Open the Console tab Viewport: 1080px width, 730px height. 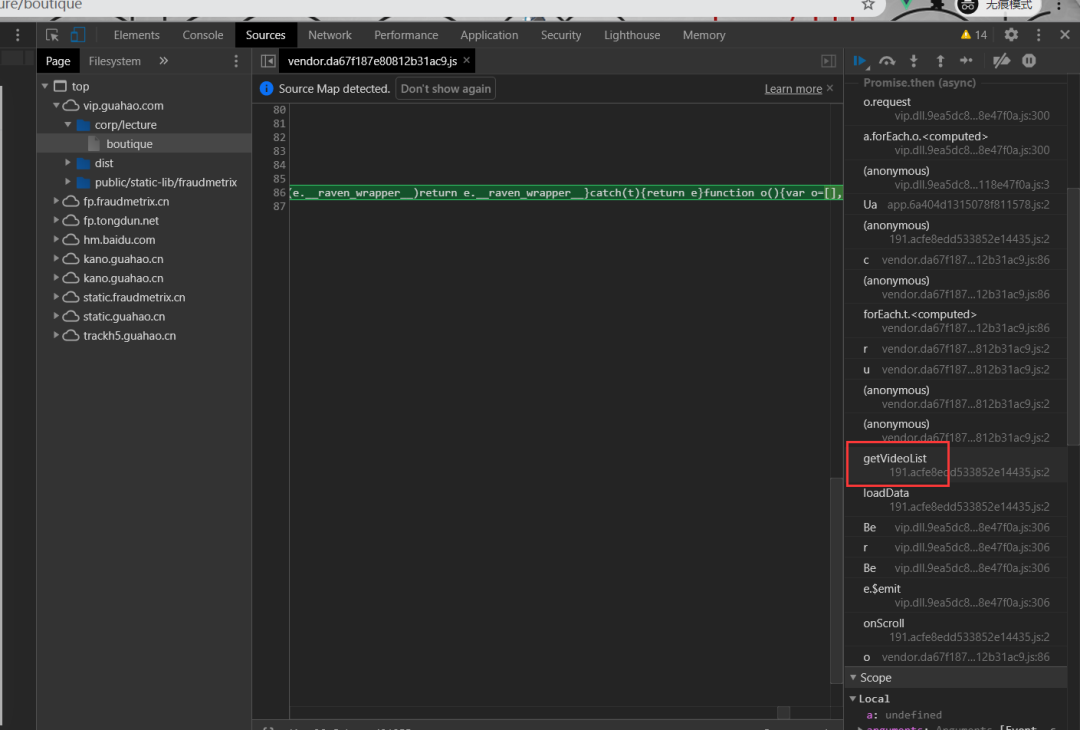pyautogui.click(x=203, y=35)
